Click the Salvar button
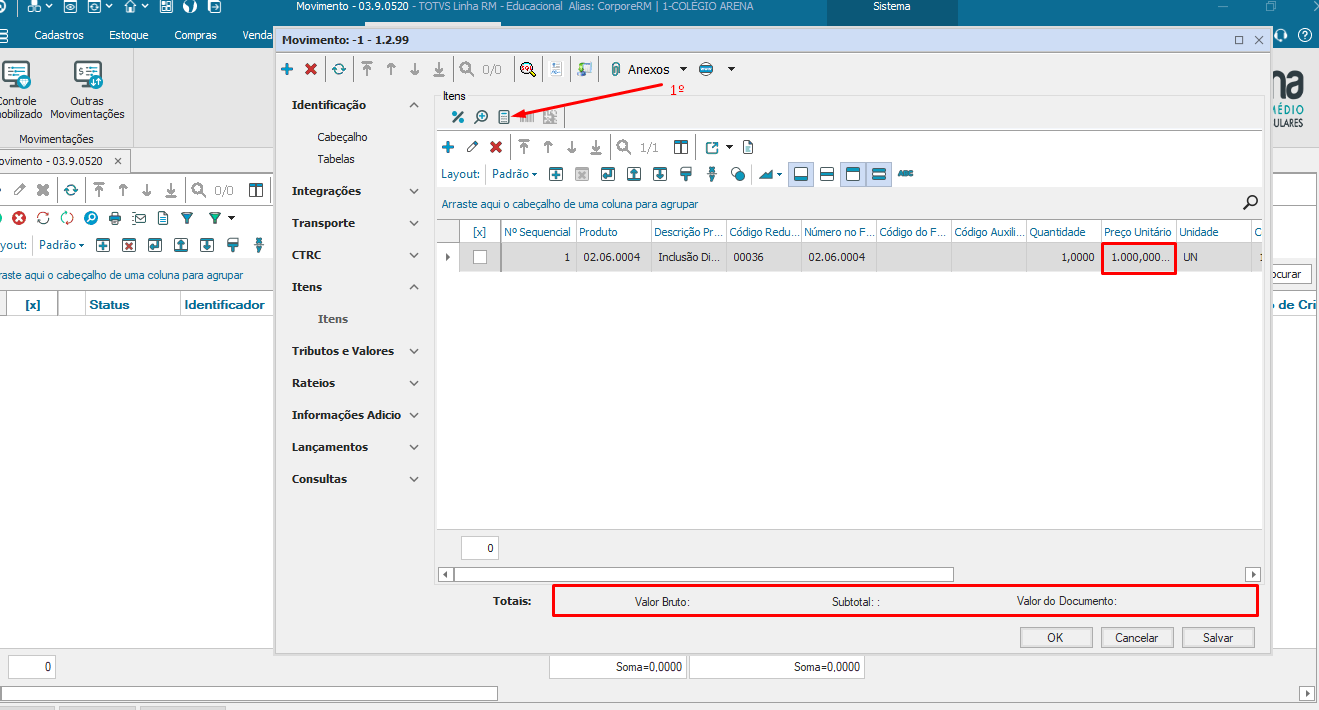Screen dimensions: 1319x710 [1217, 637]
